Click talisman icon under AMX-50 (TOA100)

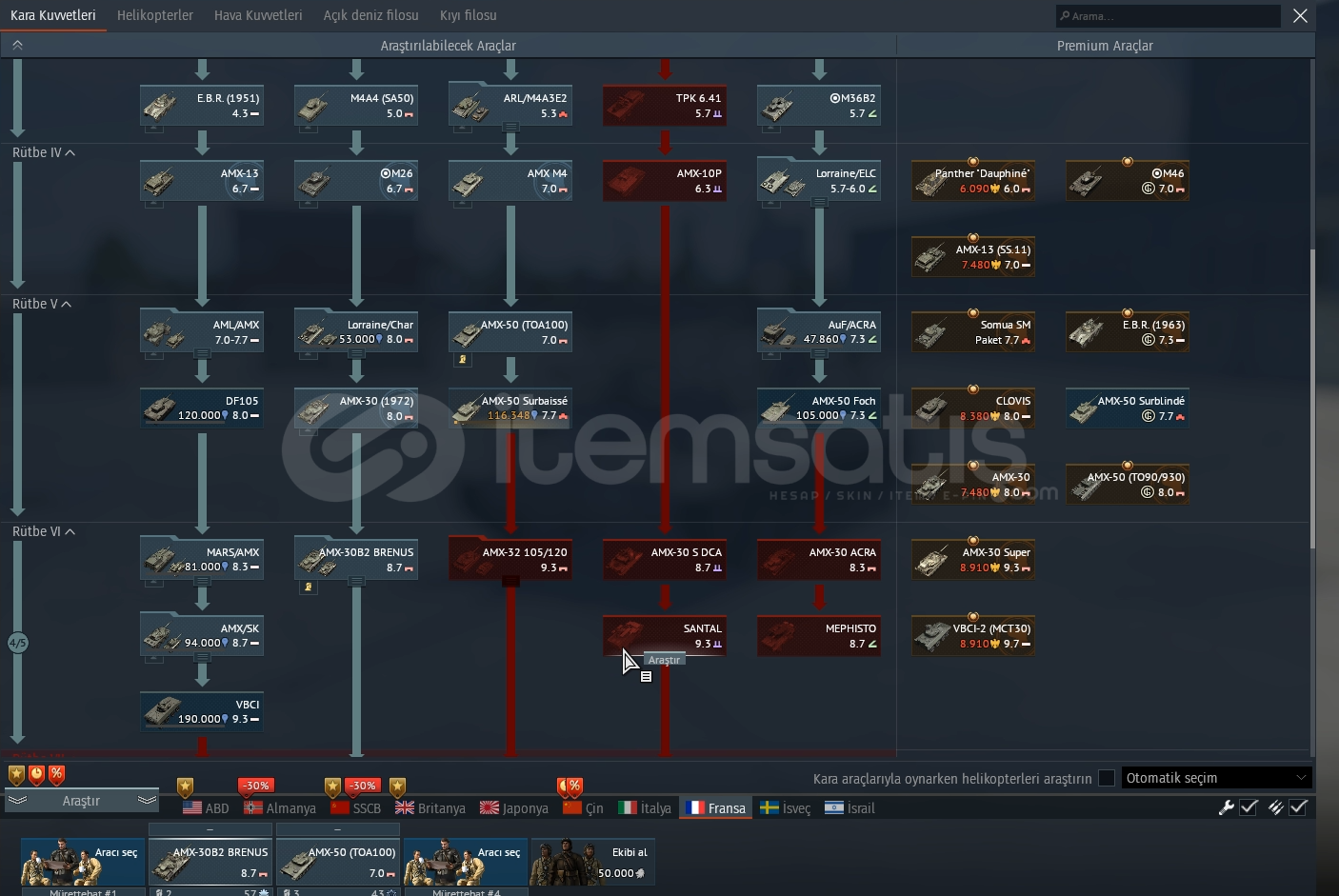coord(463,360)
